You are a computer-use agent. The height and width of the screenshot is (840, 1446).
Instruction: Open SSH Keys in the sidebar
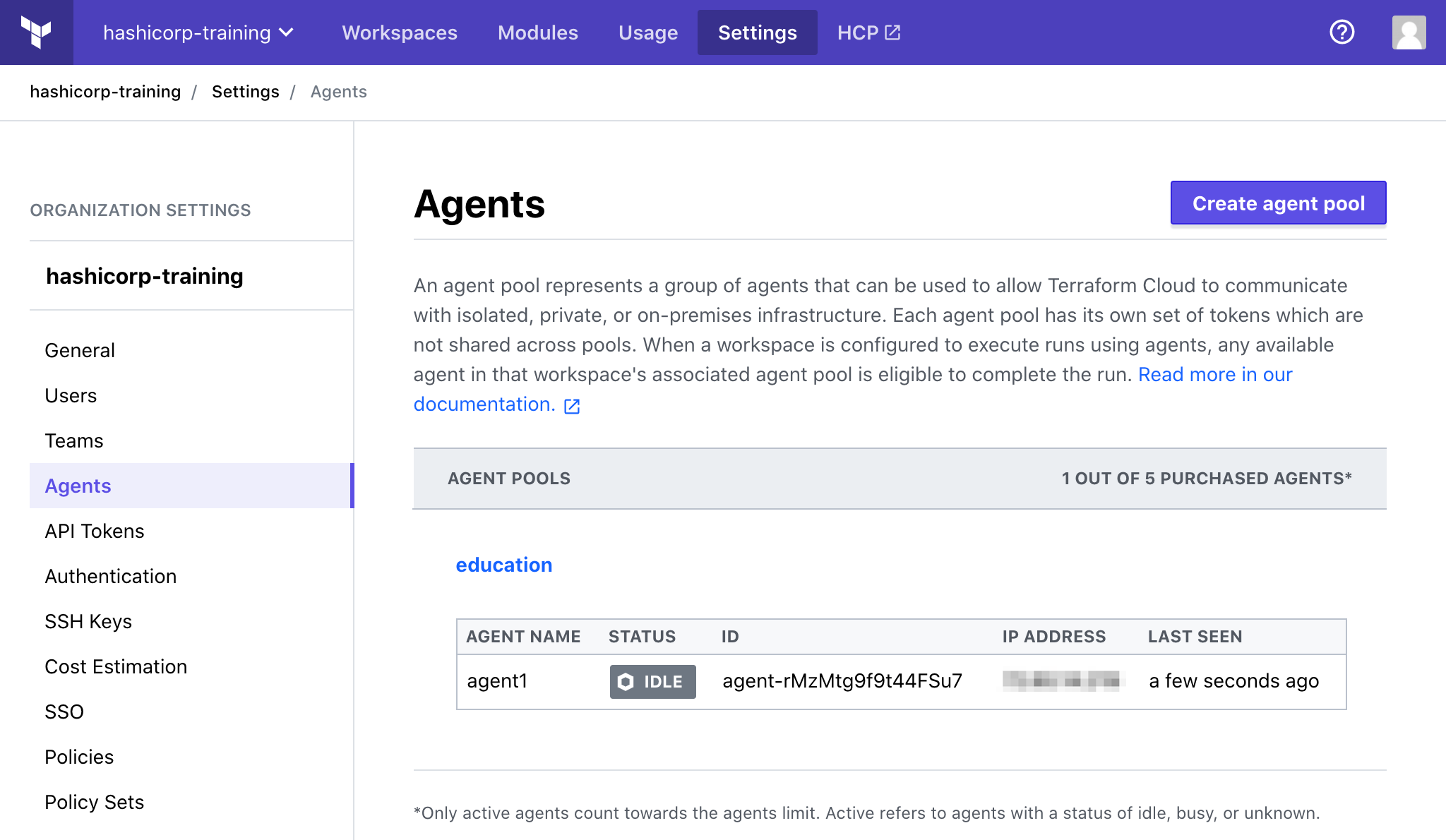click(x=88, y=621)
